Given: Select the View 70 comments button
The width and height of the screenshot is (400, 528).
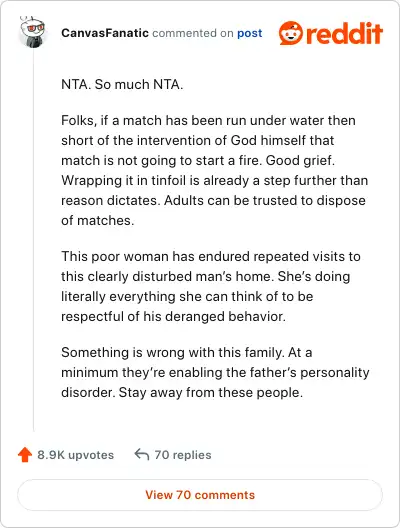Looking at the screenshot, I should tap(200, 495).
